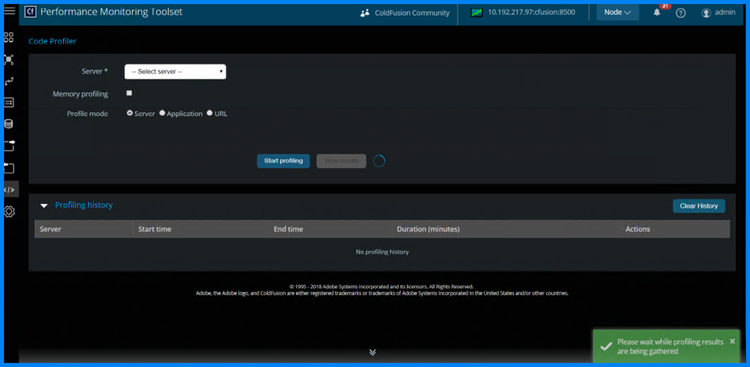Open the Select server dropdown
The height and width of the screenshot is (367, 750).
click(x=175, y=72)
